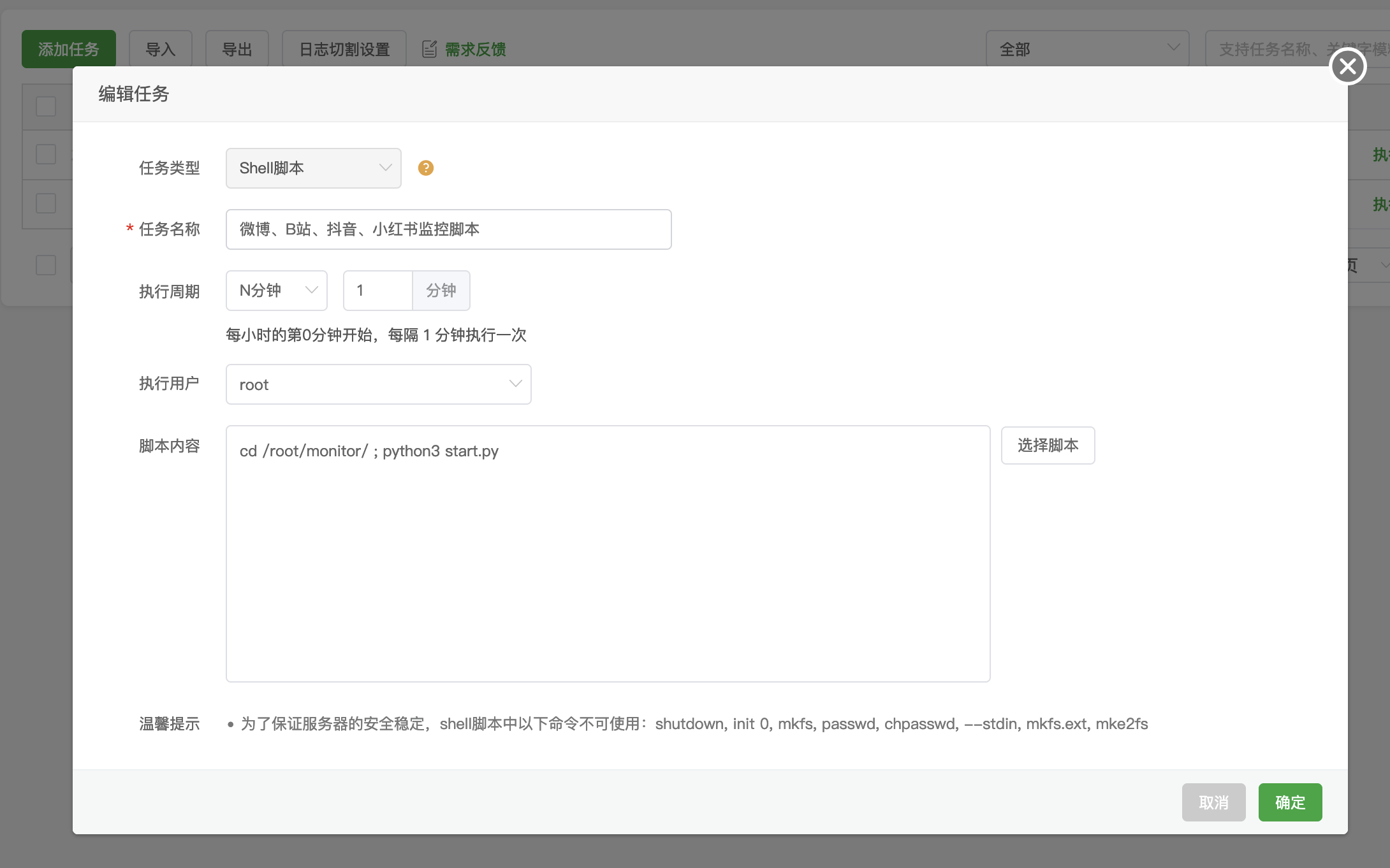Image resolution: width=1390 pixels, height=868 pixels.
Task: Click the minute interval number field
Action: pos(377,291)
